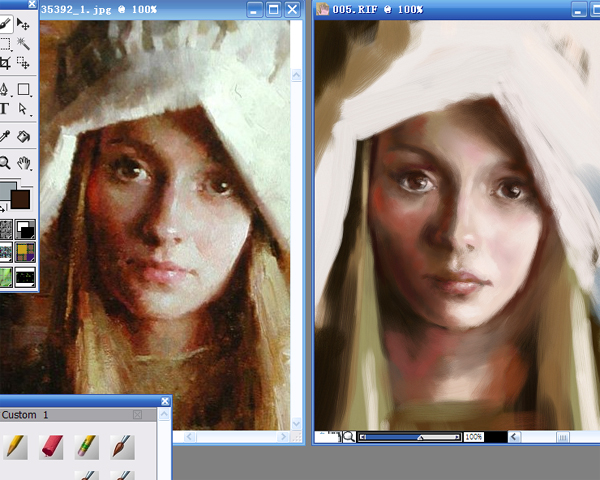The image size is (600, 480).
Task: Select the Magnifier tool in toolbox
Action: (5, 162)
